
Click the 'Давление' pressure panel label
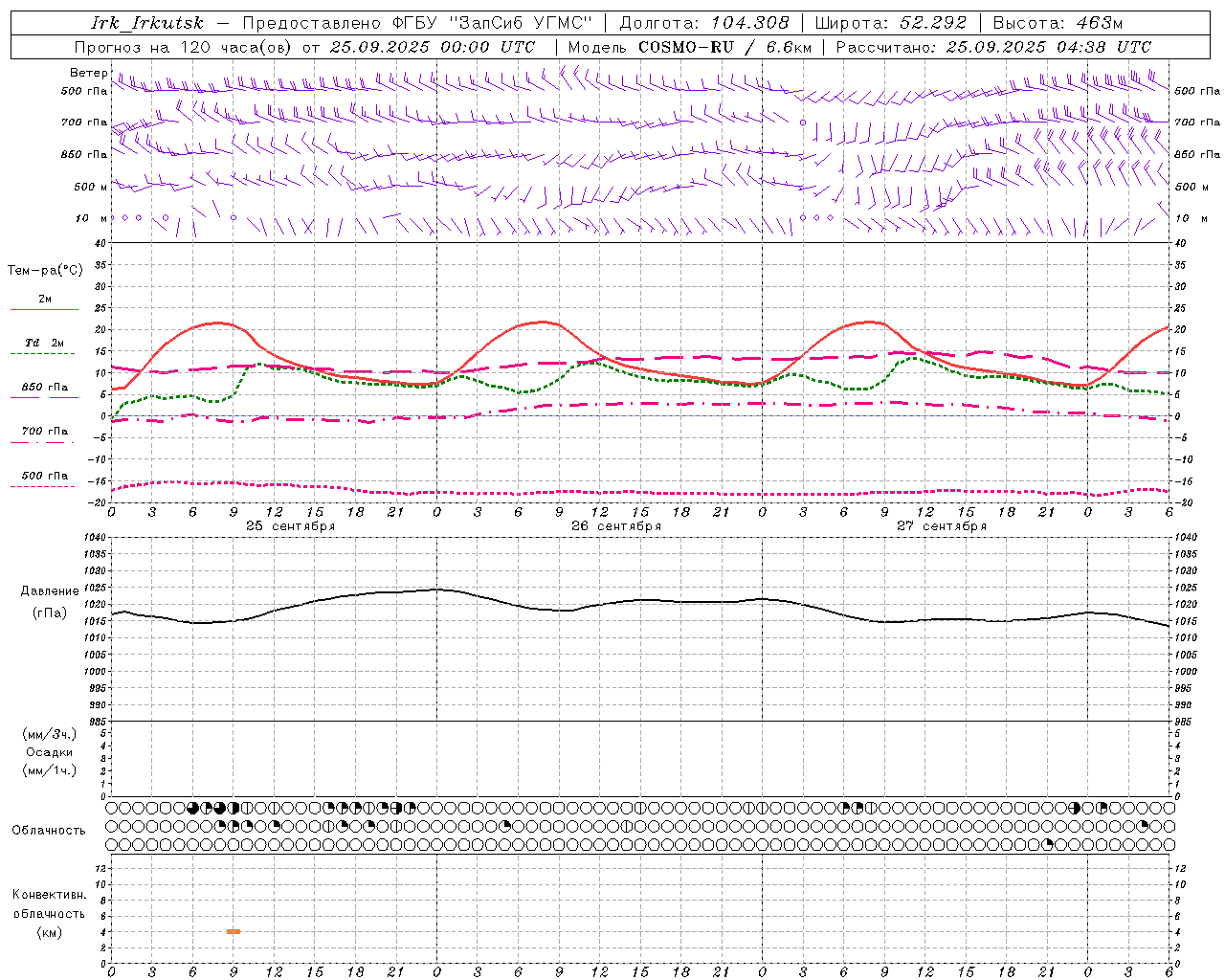coord(50,591)
